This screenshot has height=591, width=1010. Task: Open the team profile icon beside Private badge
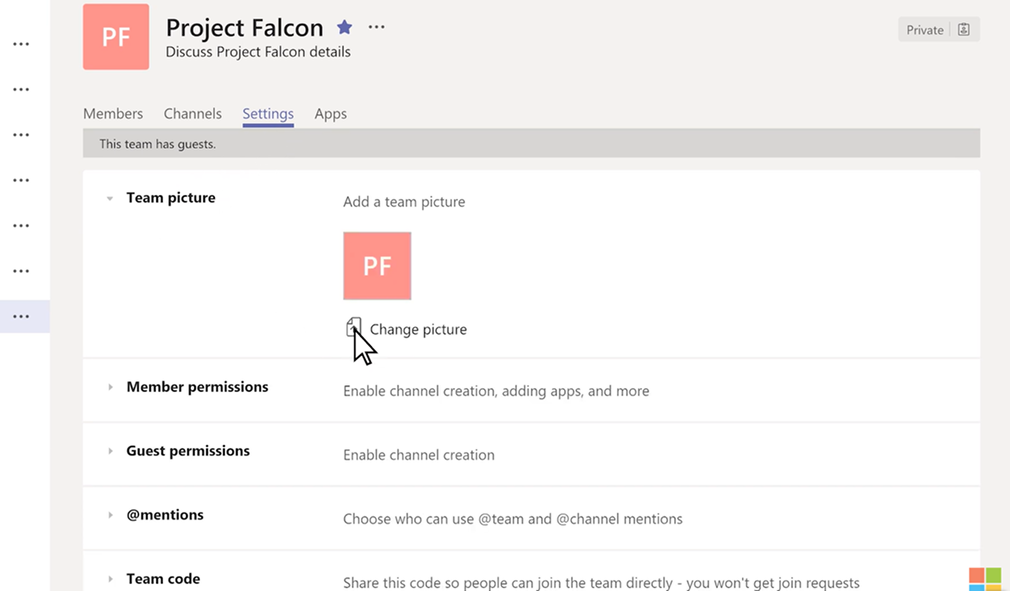[963, 29]
